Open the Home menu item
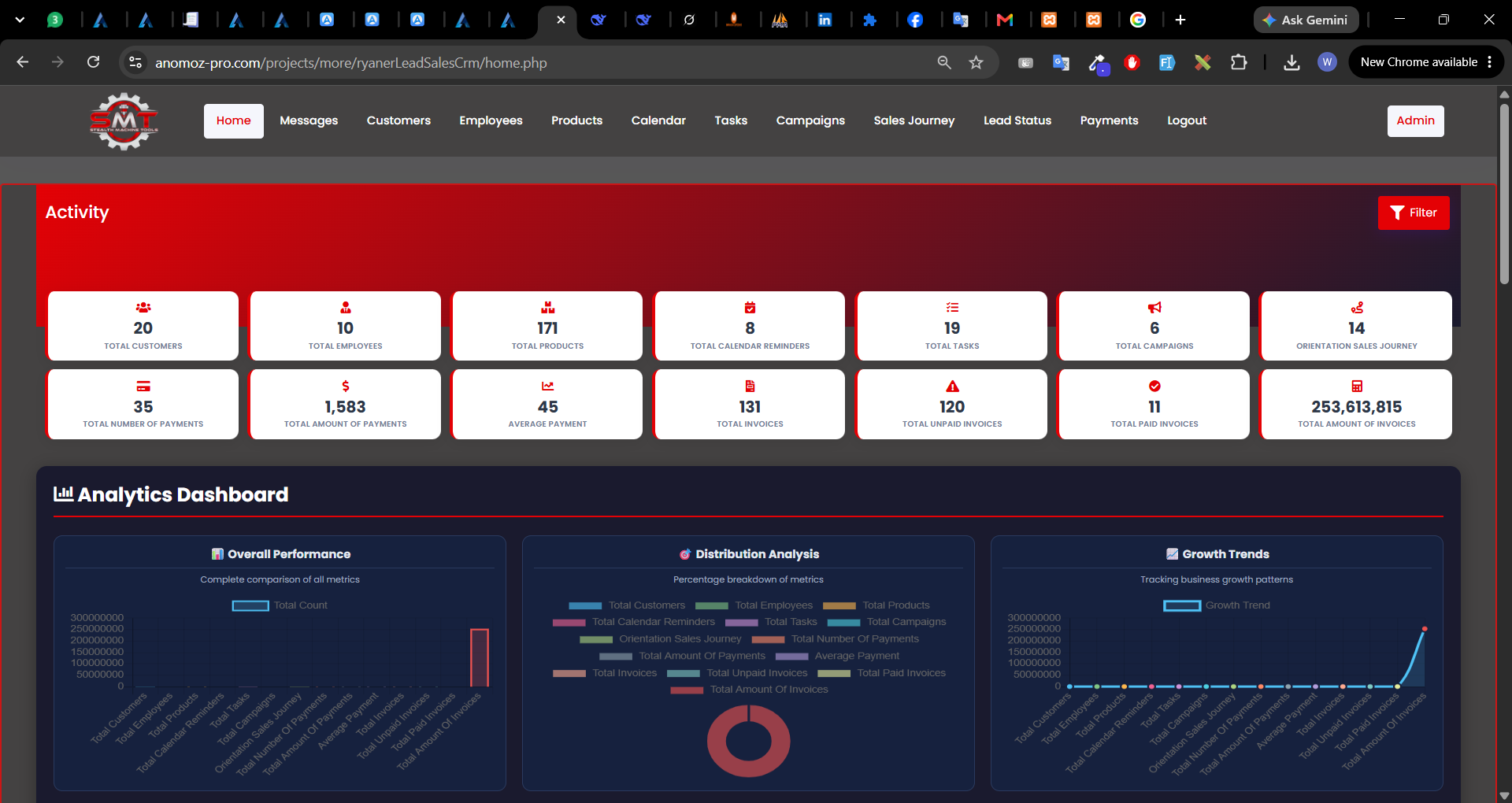The height and width of the screenshot is (803, 1512). coord(234,120)
